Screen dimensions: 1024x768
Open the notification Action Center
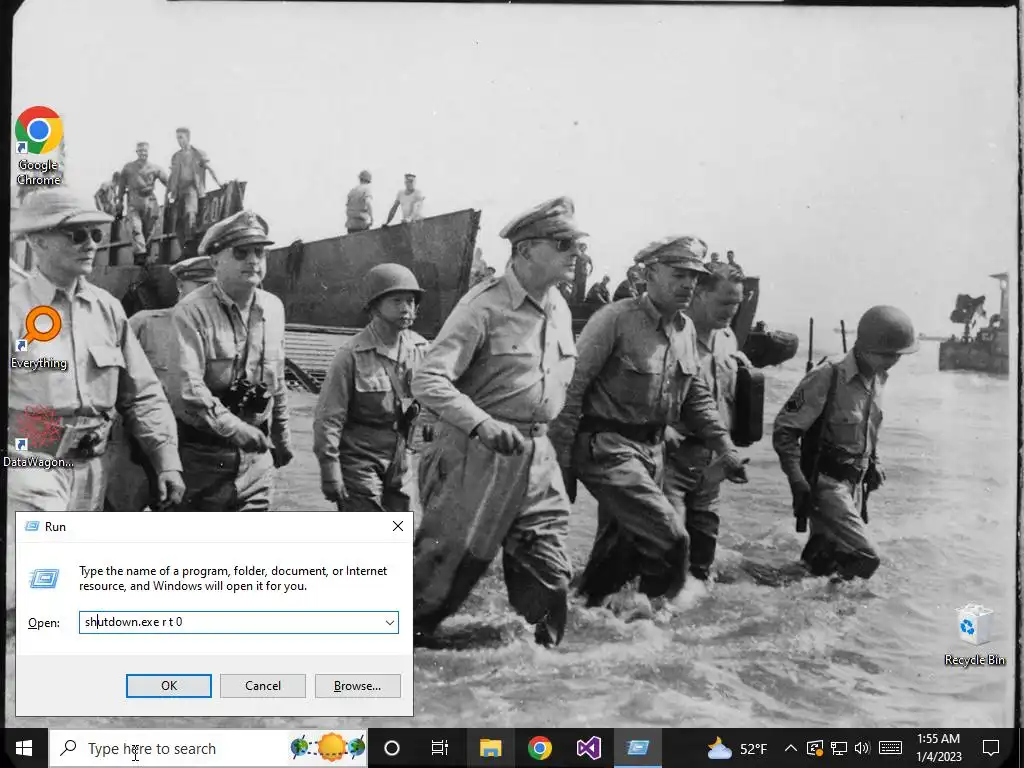[x=991, y=748]
